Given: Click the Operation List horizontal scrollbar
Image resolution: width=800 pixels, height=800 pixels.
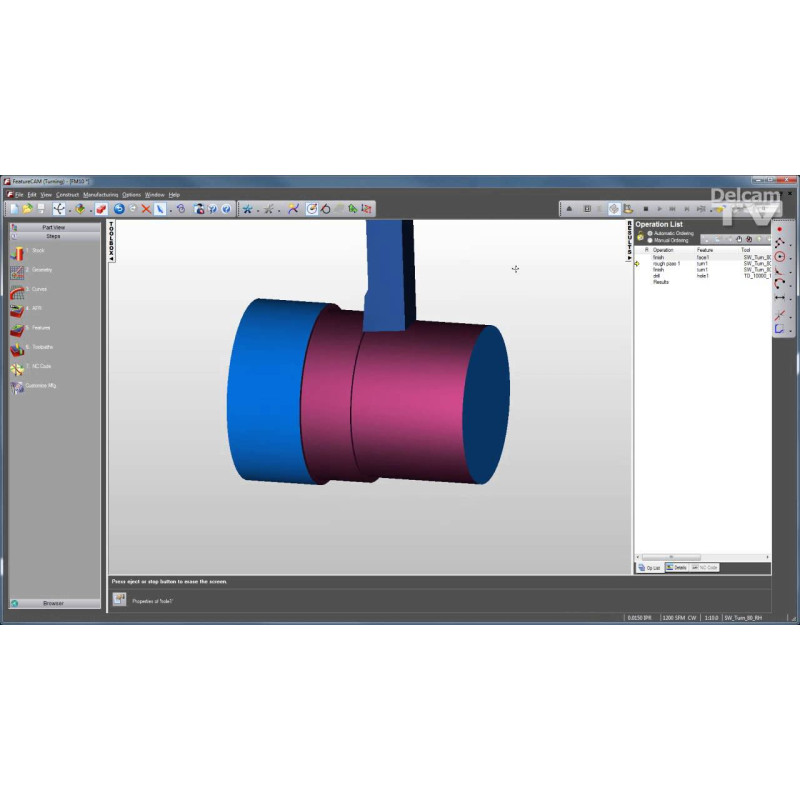Looking at the screenshot, I should 700,557.
